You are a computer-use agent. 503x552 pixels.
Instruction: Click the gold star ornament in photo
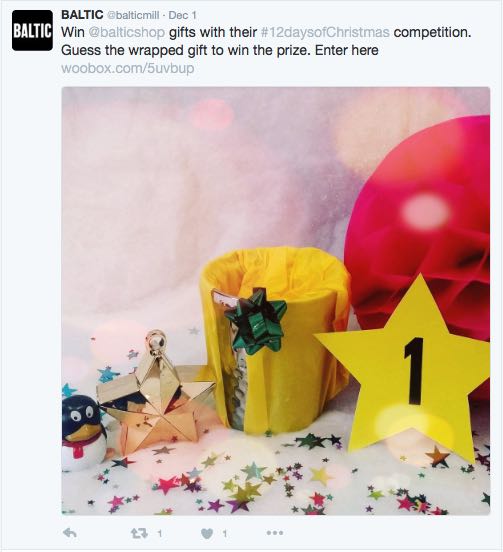[157, 394]
